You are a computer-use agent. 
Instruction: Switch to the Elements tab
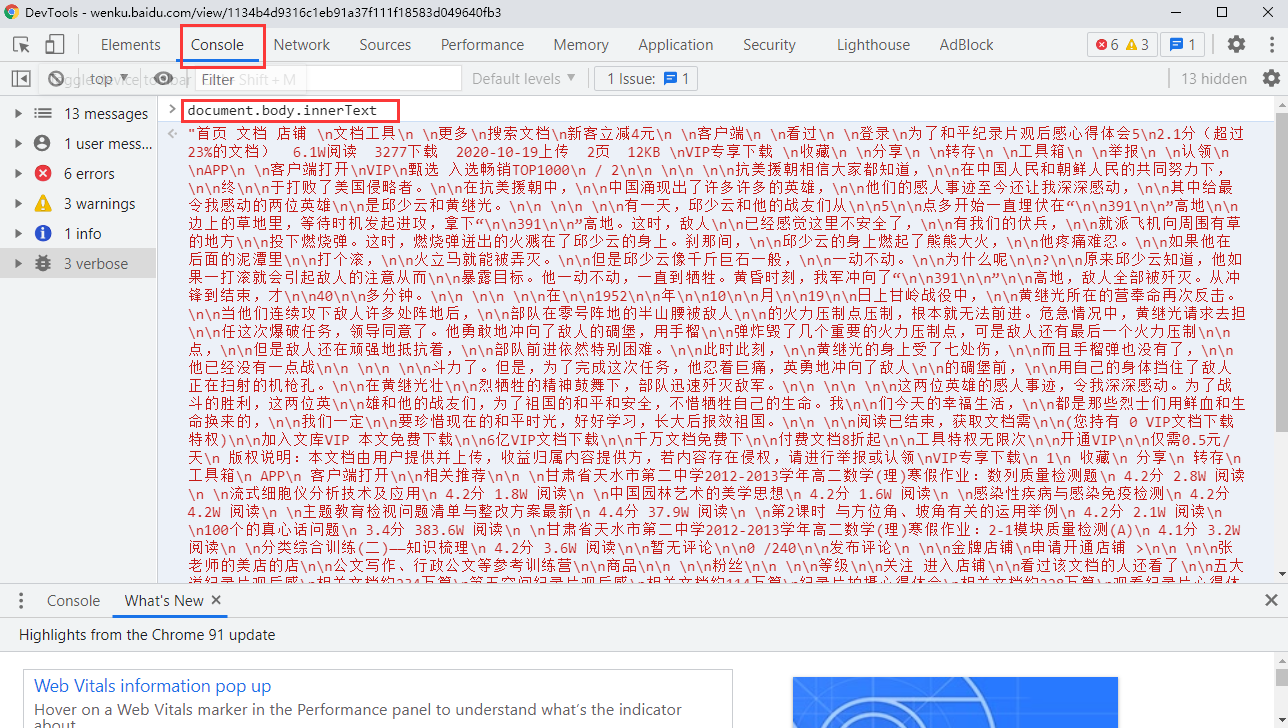(130, 45)
